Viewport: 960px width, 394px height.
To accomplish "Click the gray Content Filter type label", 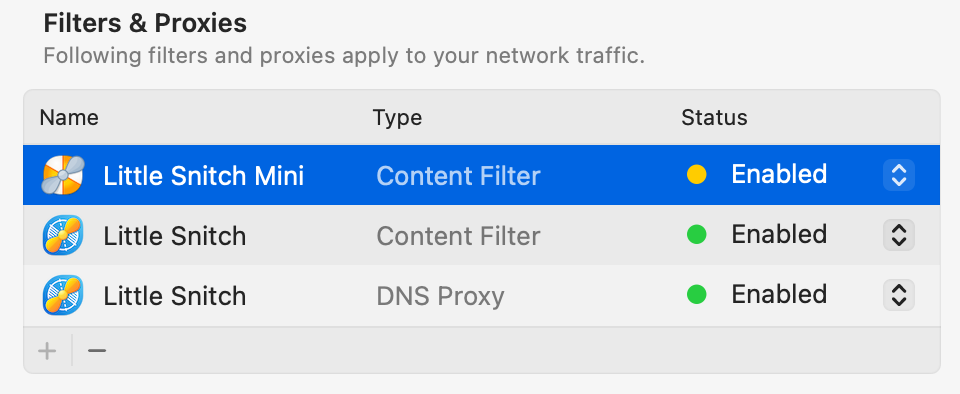I will click(x=458, y=236).
